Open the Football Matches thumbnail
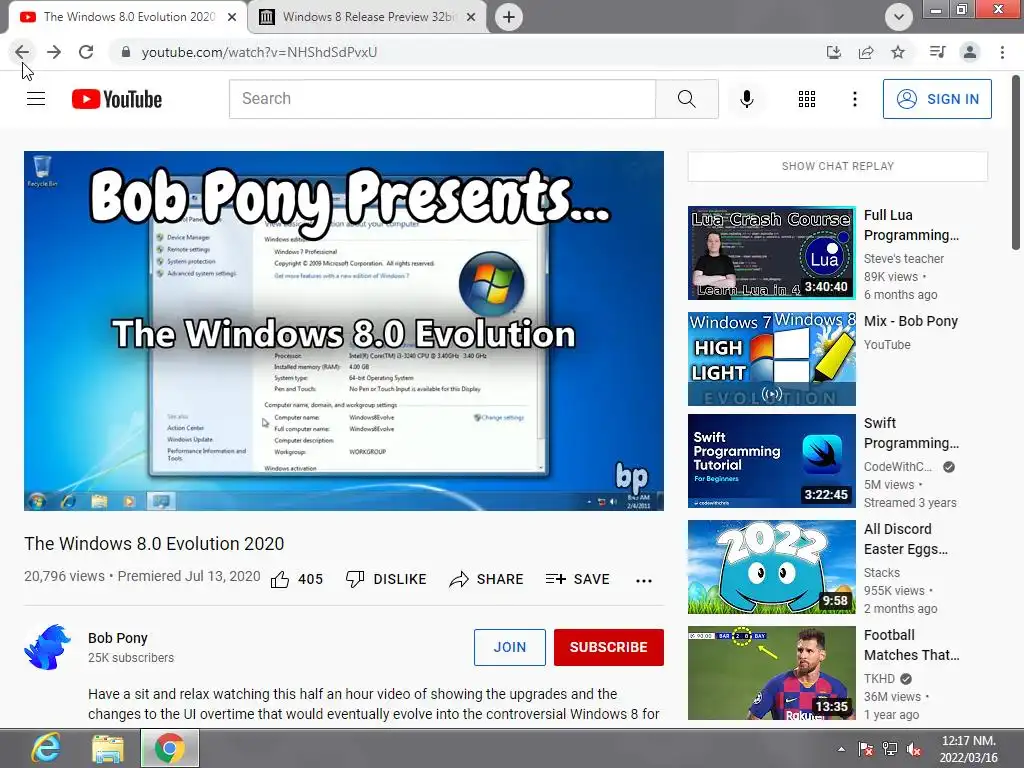The image size is (1024, 768). tap(771, 673)
